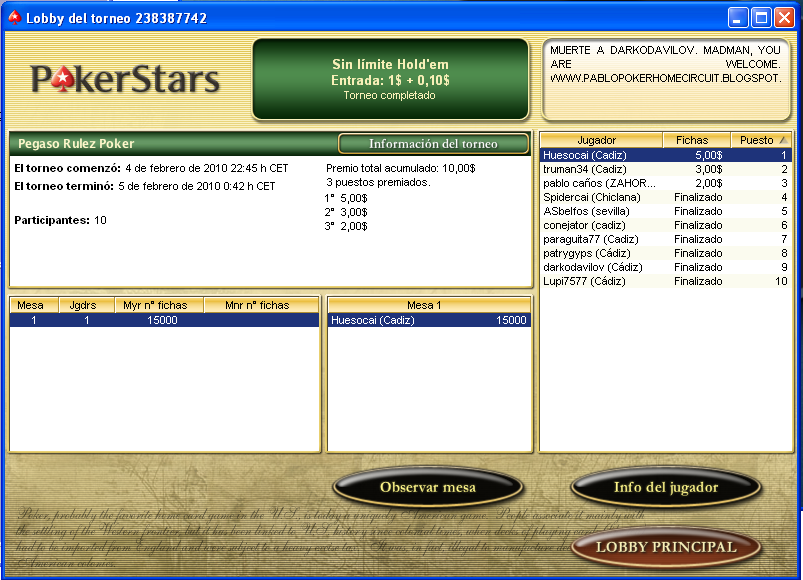Viewport: 803px width, 580px height.
Task: Sort player list by Jugador header
Action: point(598,140)
